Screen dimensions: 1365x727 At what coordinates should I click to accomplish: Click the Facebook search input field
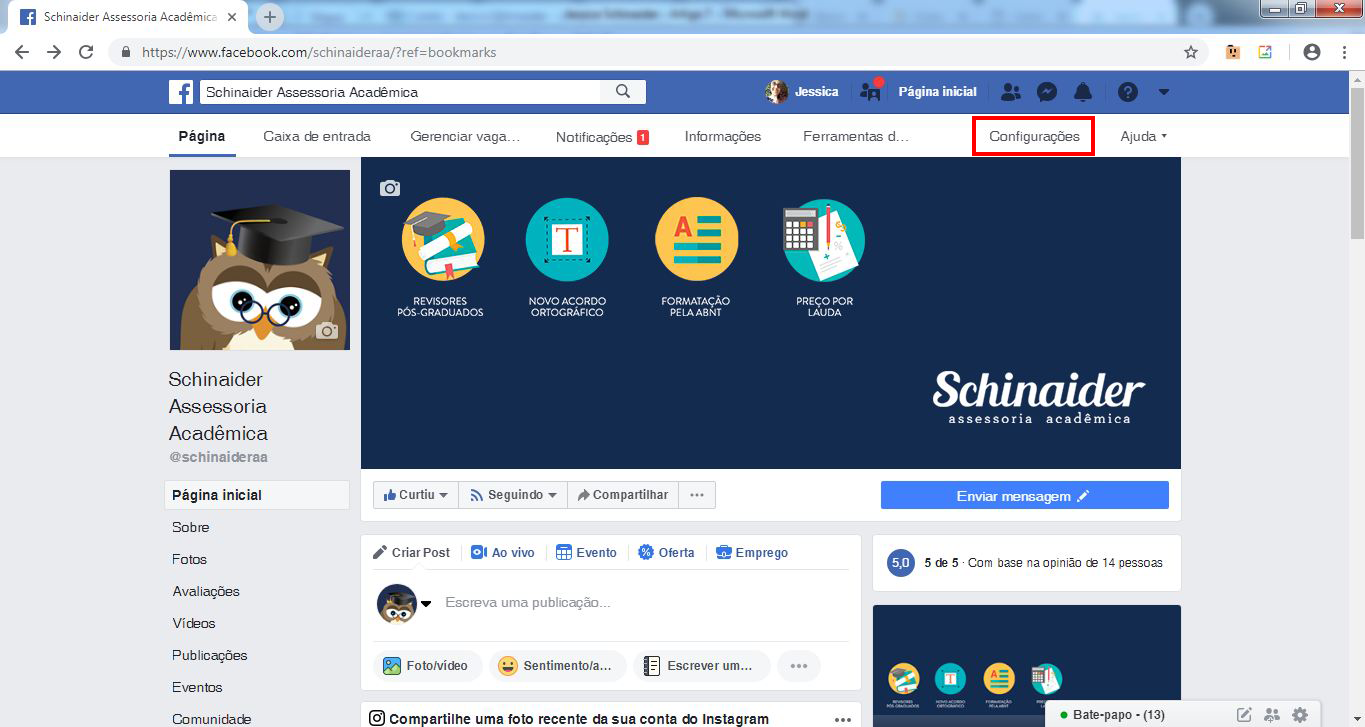(x=400, y=92)
